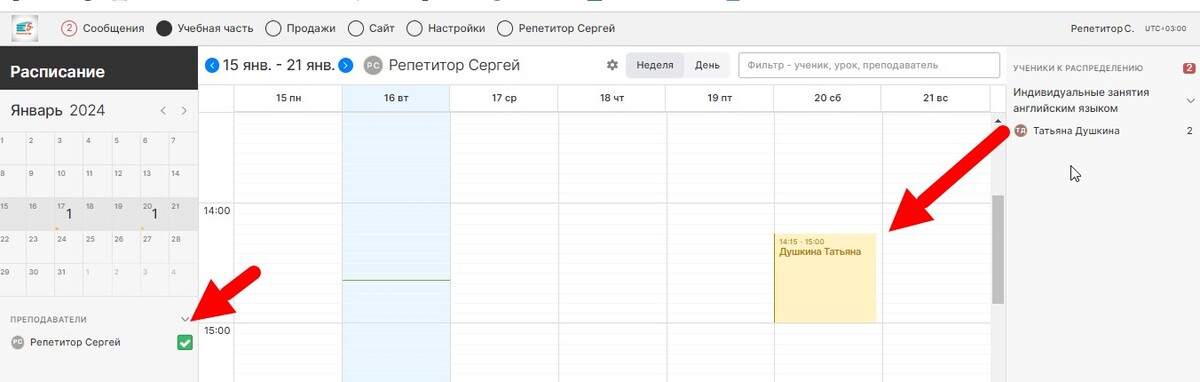Click the Расписание sidebar header
The height and width of the screenshot is (382, 1200).
[99, 72]
